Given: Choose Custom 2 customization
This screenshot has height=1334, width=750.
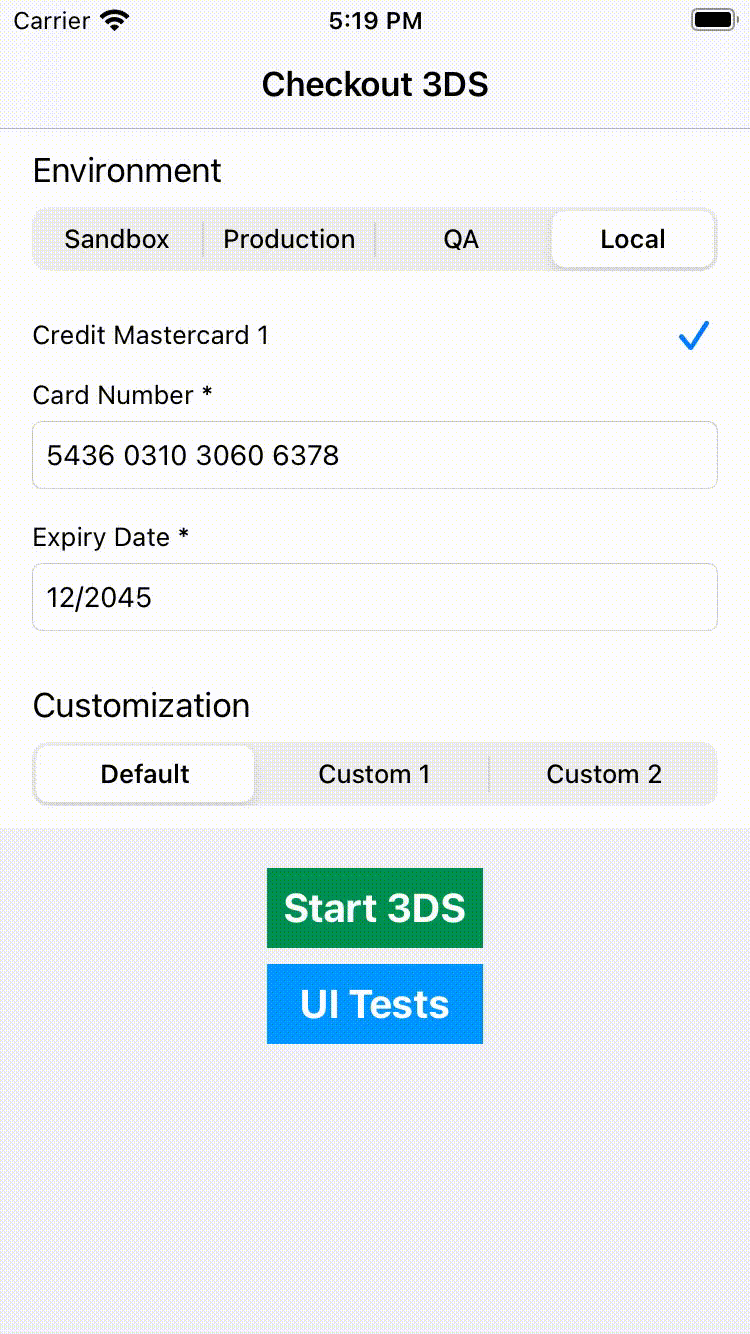Looking at the screenshot, I should tap(604, 774).
